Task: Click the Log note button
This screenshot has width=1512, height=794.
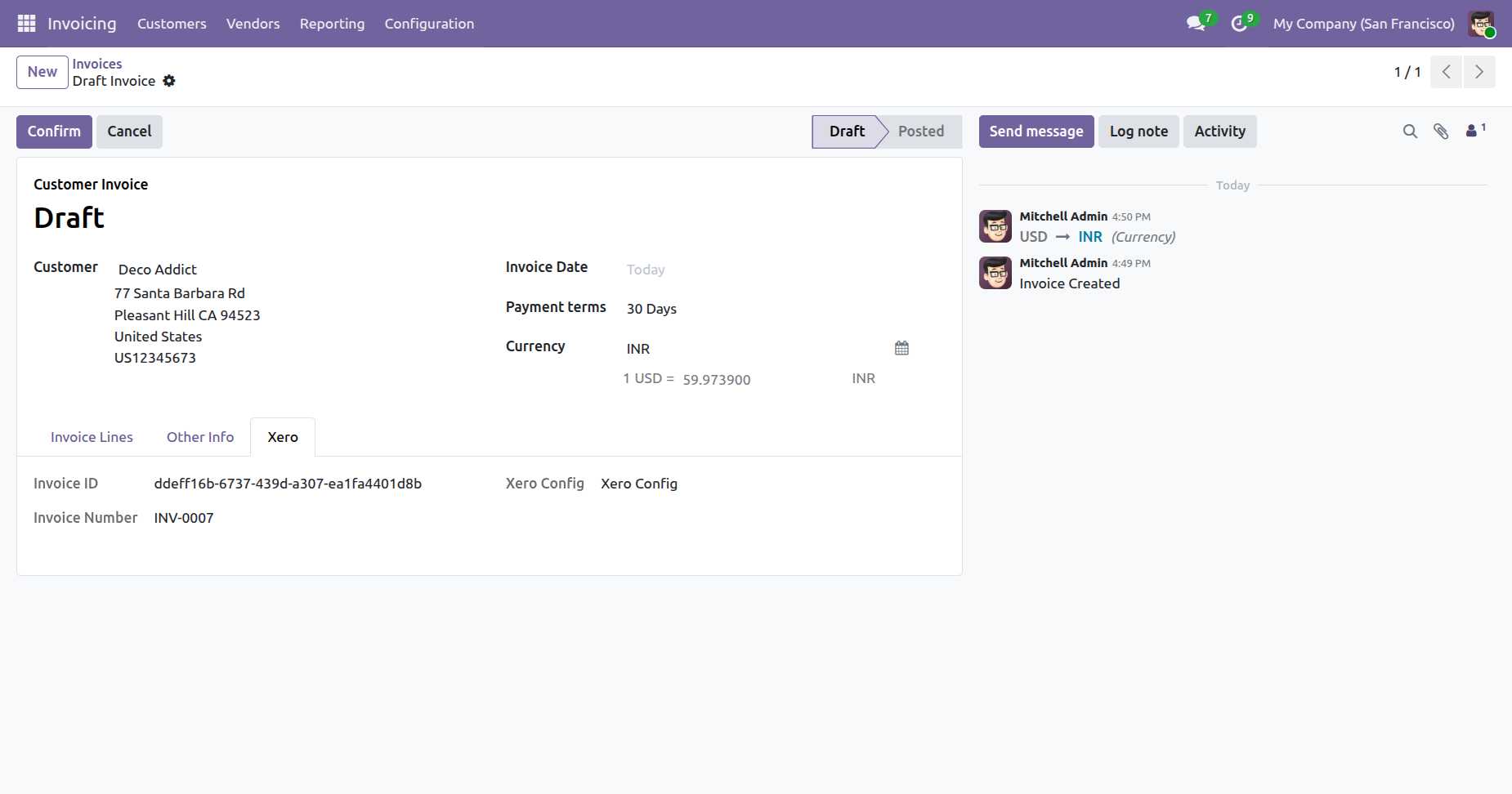Action: pyautogui.click(x=1138, y=132)
